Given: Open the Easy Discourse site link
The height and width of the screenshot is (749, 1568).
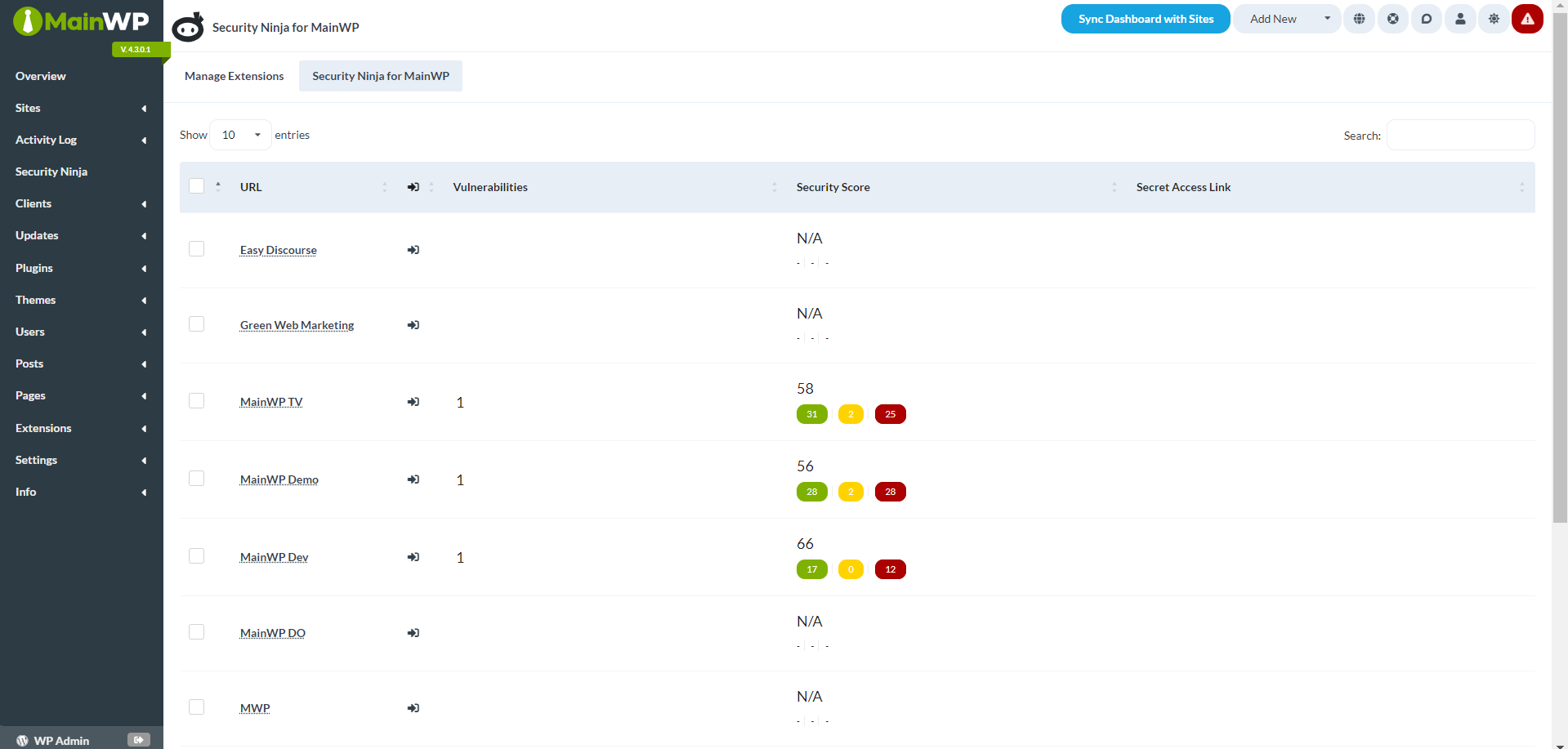Looking at the screenshot, I should click(x=279, y=250).
